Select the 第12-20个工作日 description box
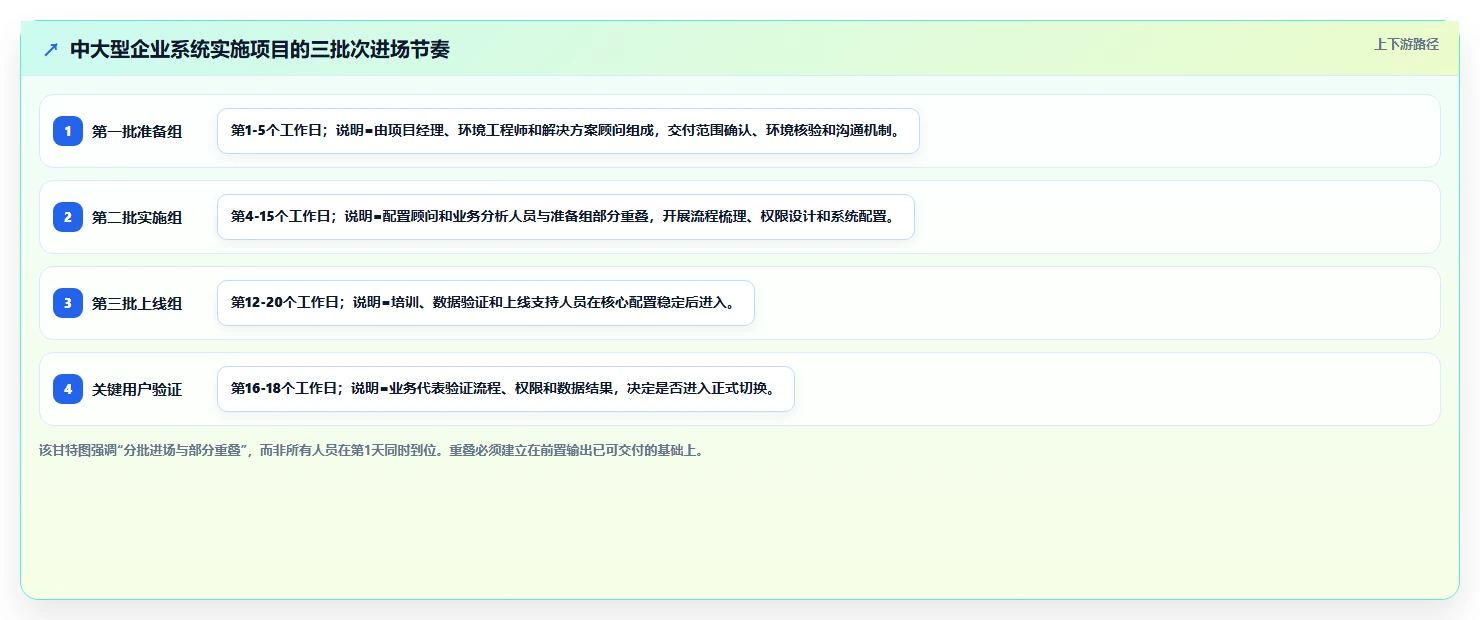 486,303
